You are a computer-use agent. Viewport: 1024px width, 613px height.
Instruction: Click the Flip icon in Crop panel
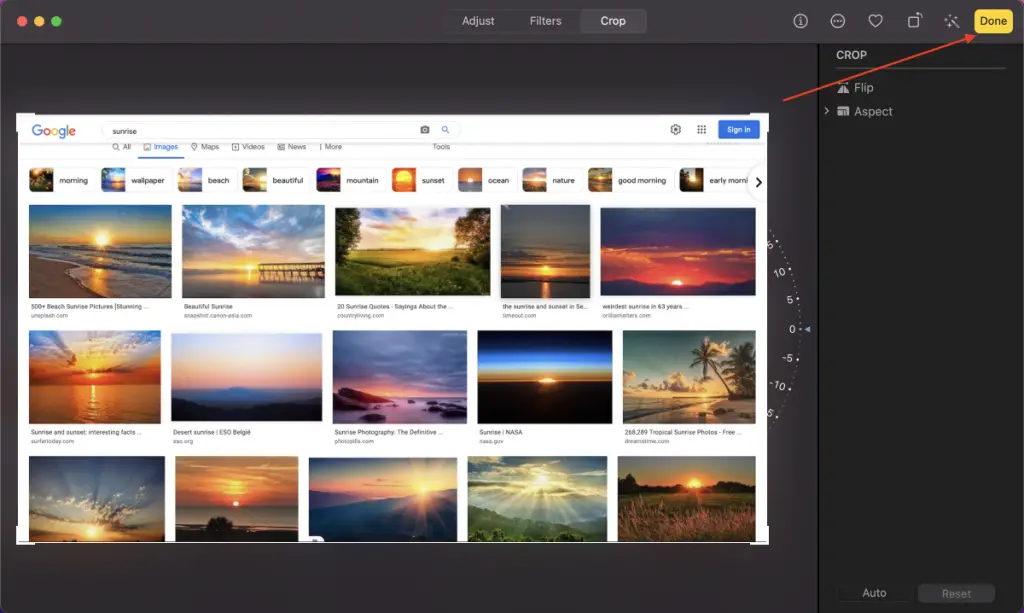842,88
